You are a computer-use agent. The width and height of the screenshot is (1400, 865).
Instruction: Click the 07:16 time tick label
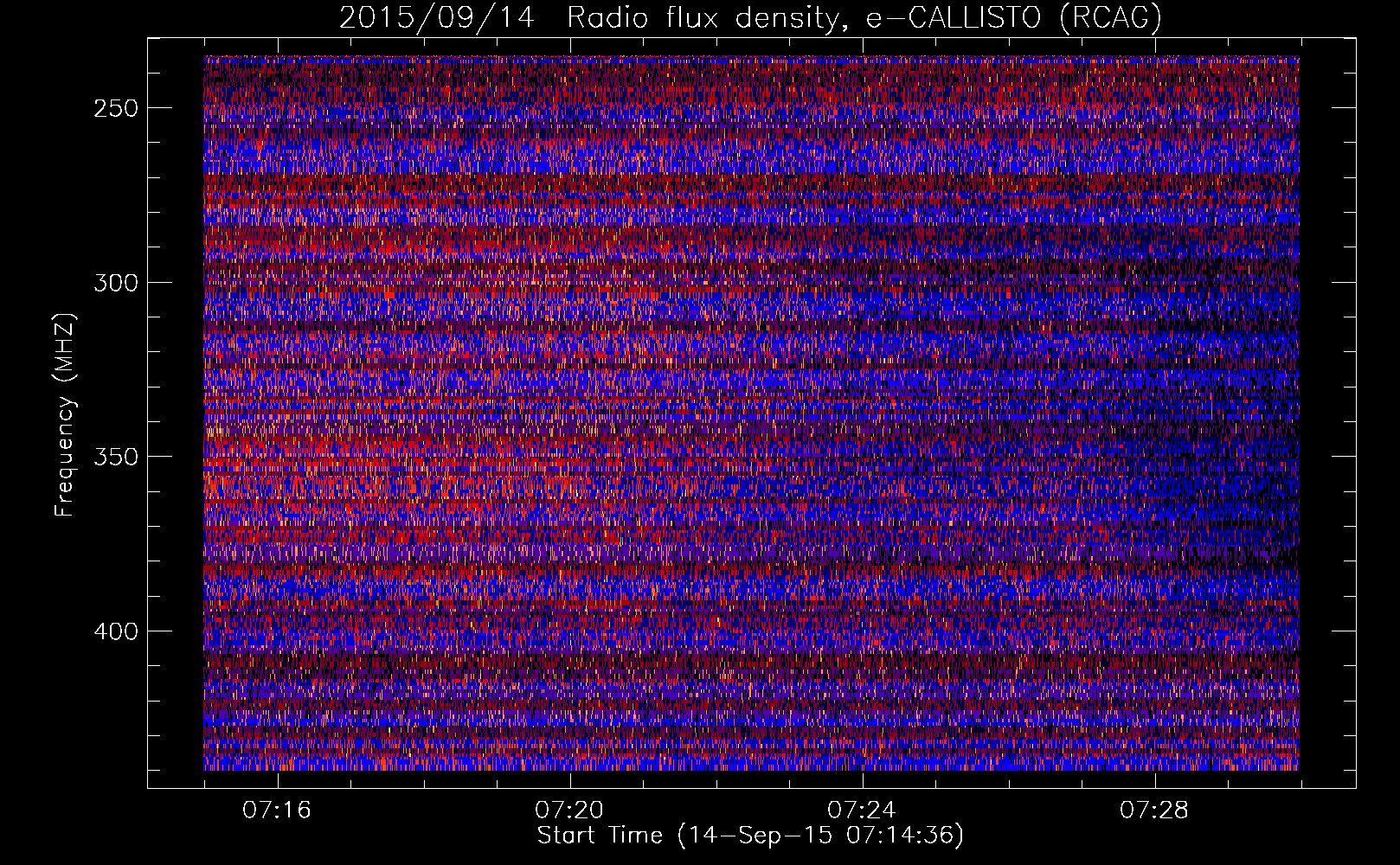tap(277, 811)
